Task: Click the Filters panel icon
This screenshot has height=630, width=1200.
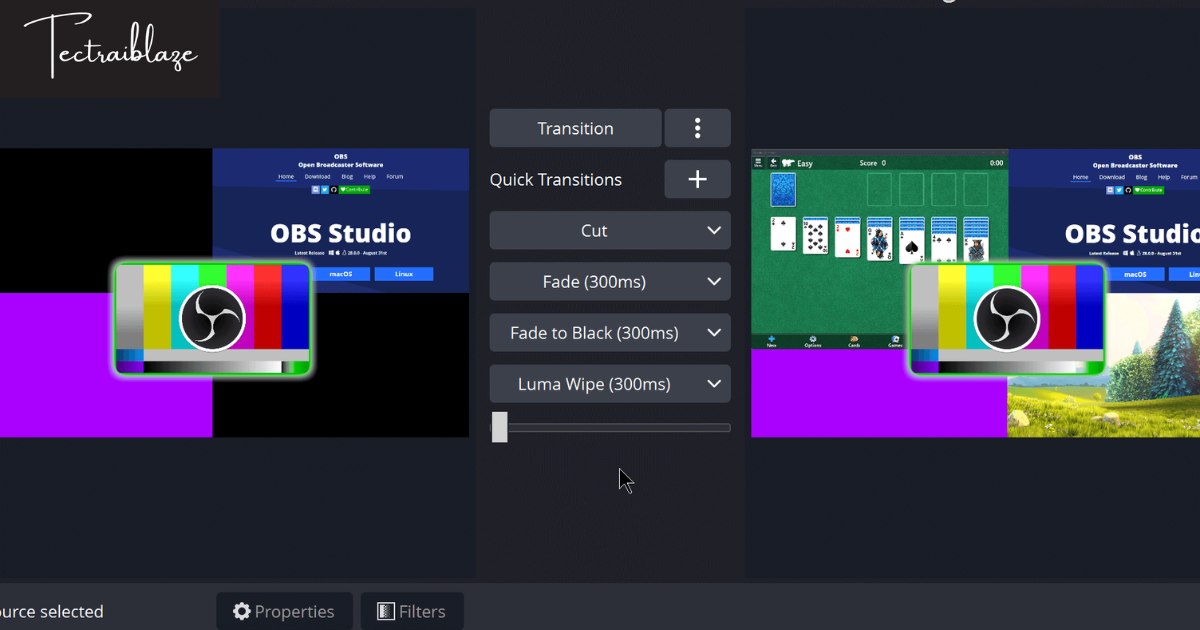Action: pyautogui.click(x=385, y=611)
